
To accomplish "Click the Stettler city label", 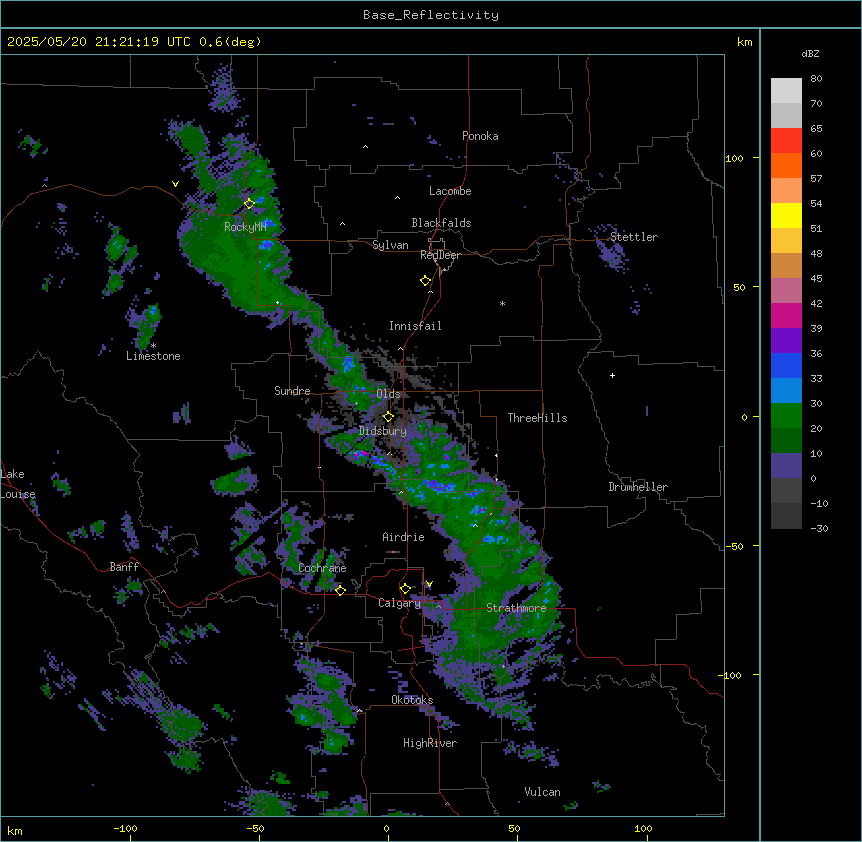I will (634, 237).
